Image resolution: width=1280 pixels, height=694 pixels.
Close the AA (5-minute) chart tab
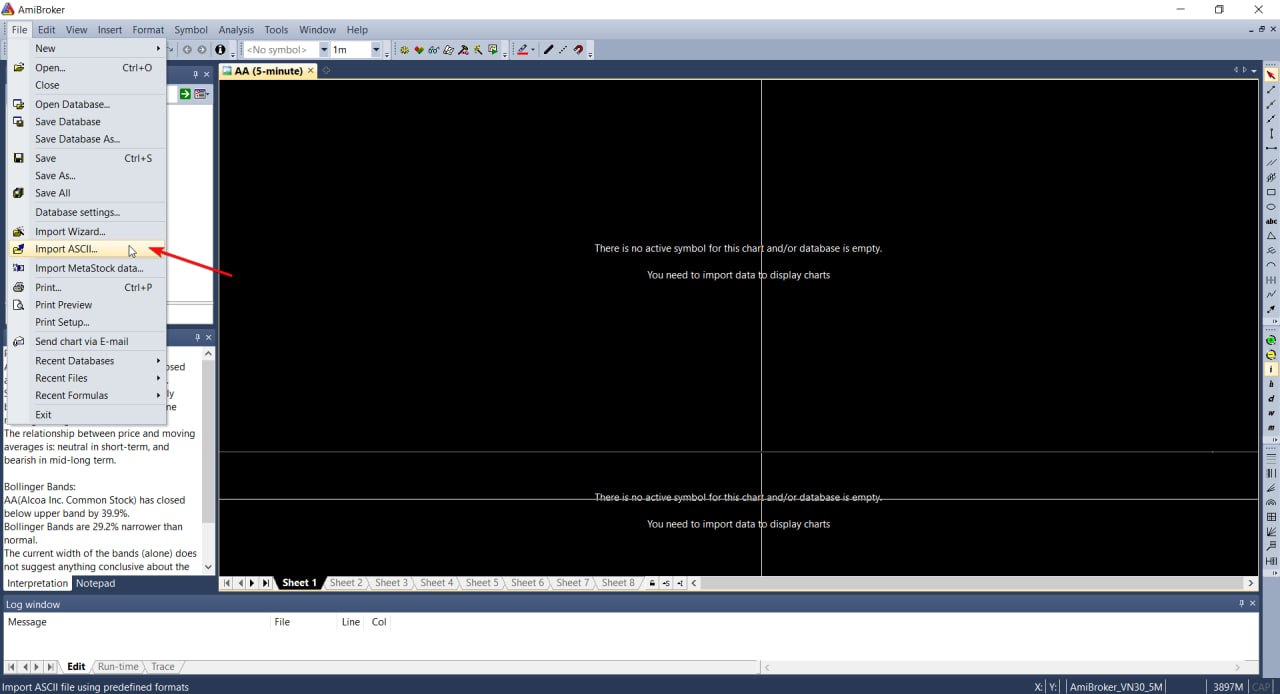click(311, 71)
